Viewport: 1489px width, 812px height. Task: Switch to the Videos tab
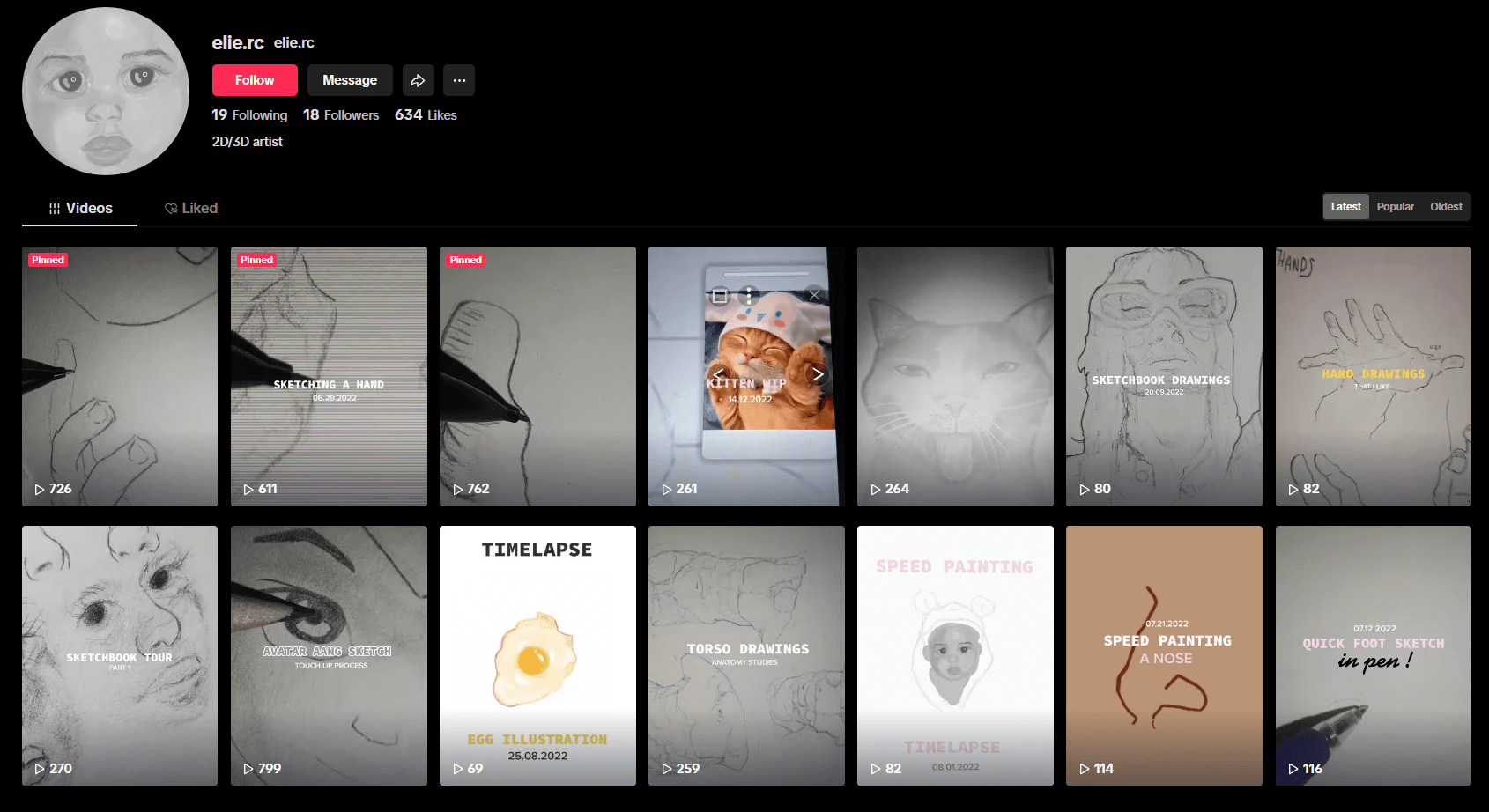tap(80, 209)
